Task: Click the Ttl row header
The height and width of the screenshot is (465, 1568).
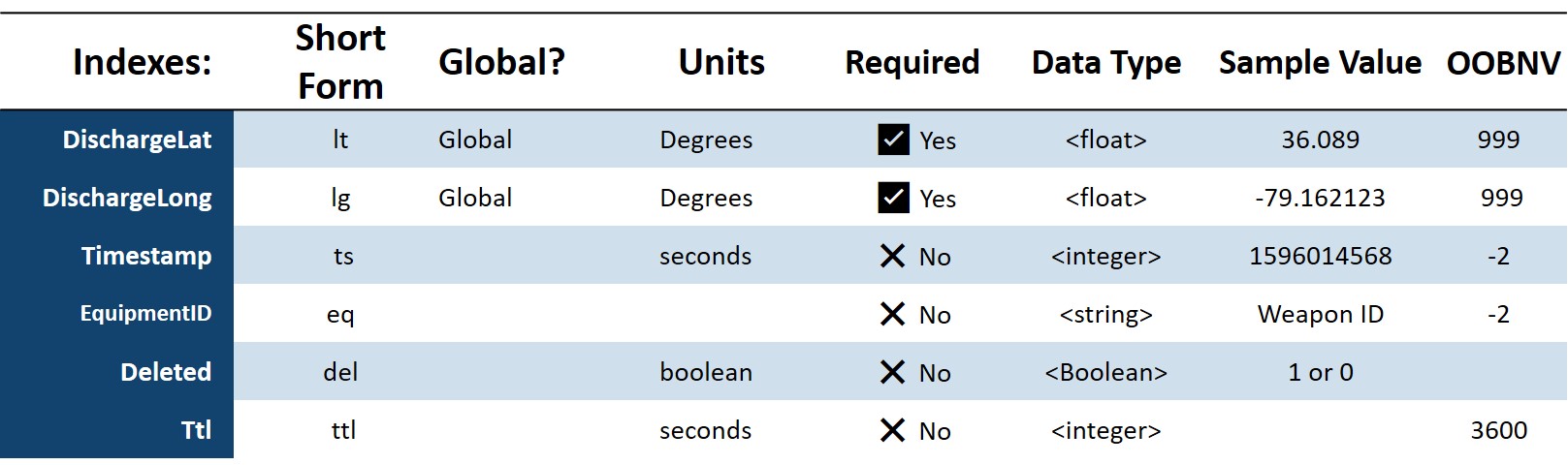Action: click(196, 430)
